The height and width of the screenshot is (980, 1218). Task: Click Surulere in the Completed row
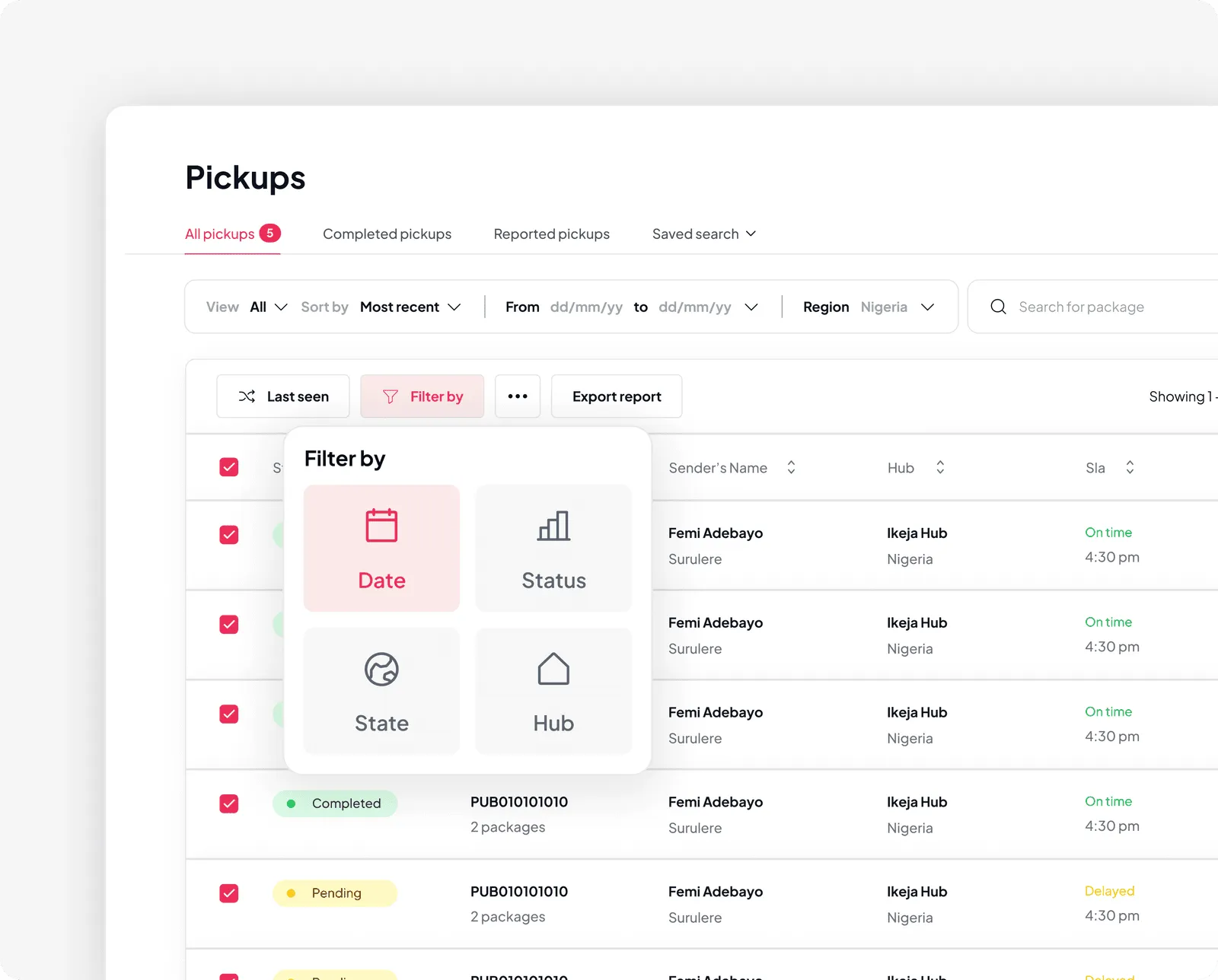695,828
